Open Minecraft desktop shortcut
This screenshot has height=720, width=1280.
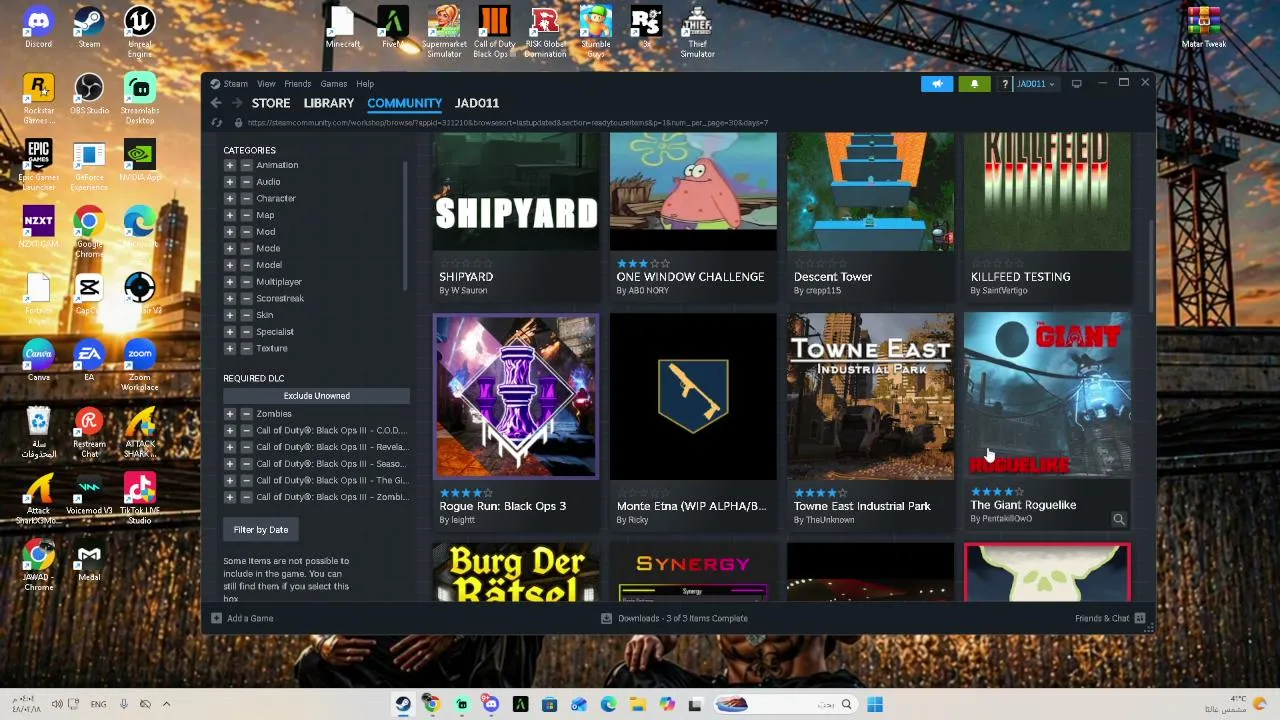pos(342,28)
